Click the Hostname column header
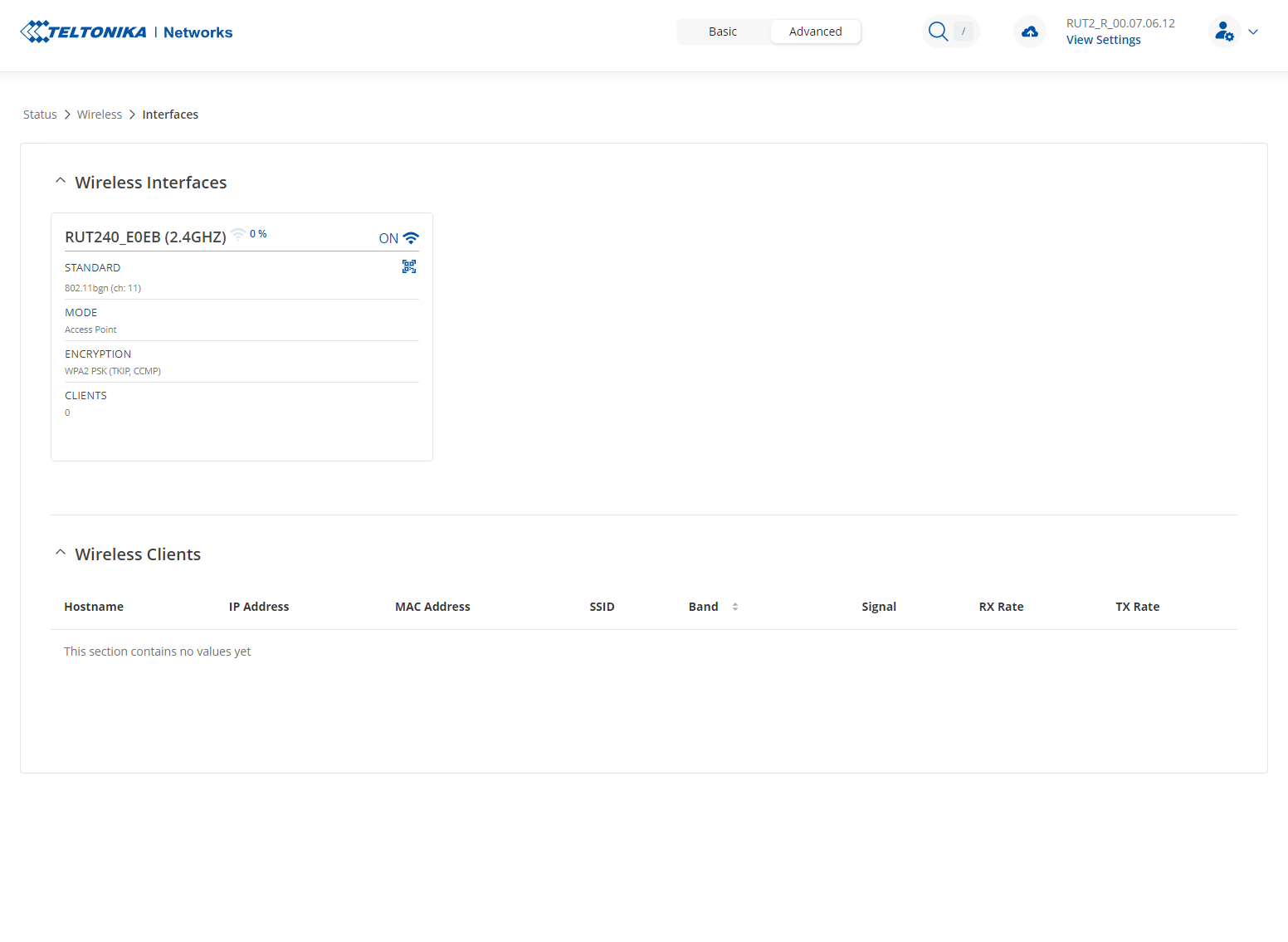 point(94,607)
